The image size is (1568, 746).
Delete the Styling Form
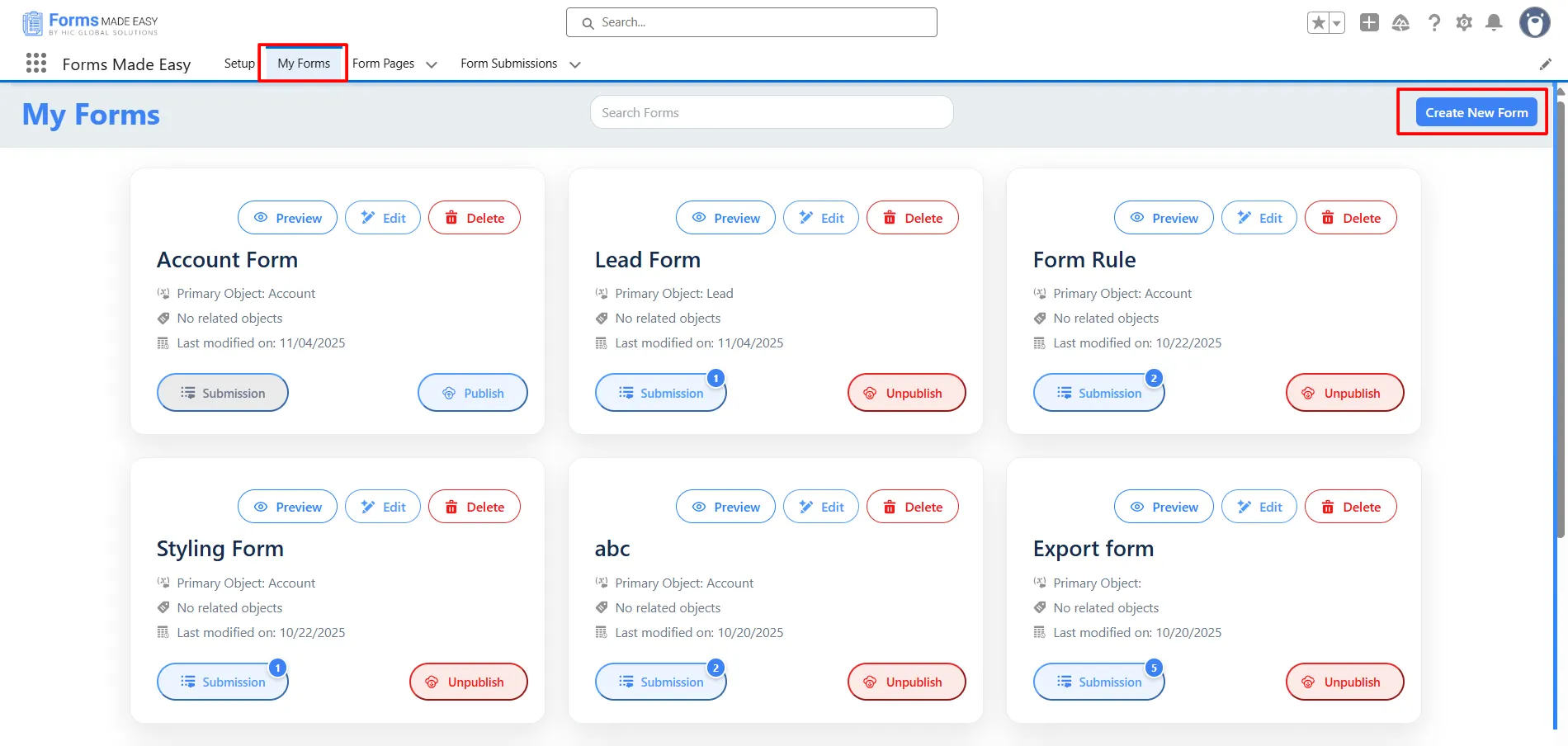tap(475, 507)
